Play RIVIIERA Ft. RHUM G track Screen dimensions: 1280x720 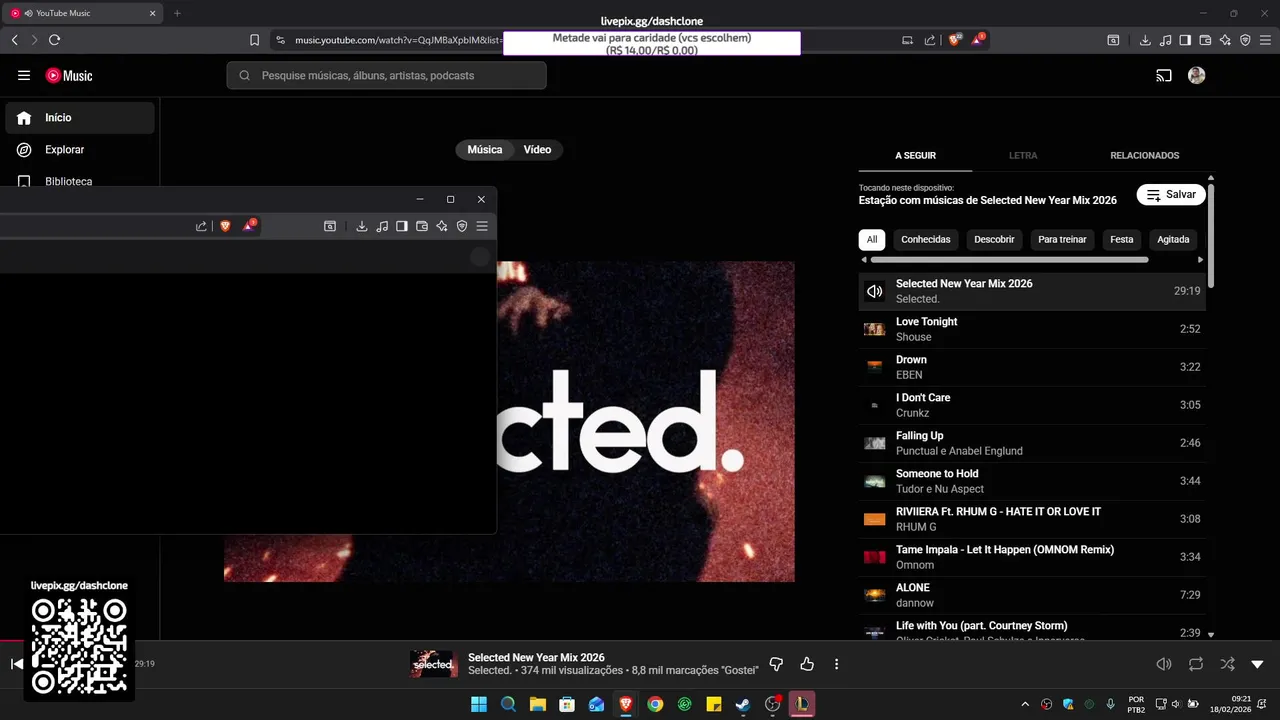(1032, 519)
